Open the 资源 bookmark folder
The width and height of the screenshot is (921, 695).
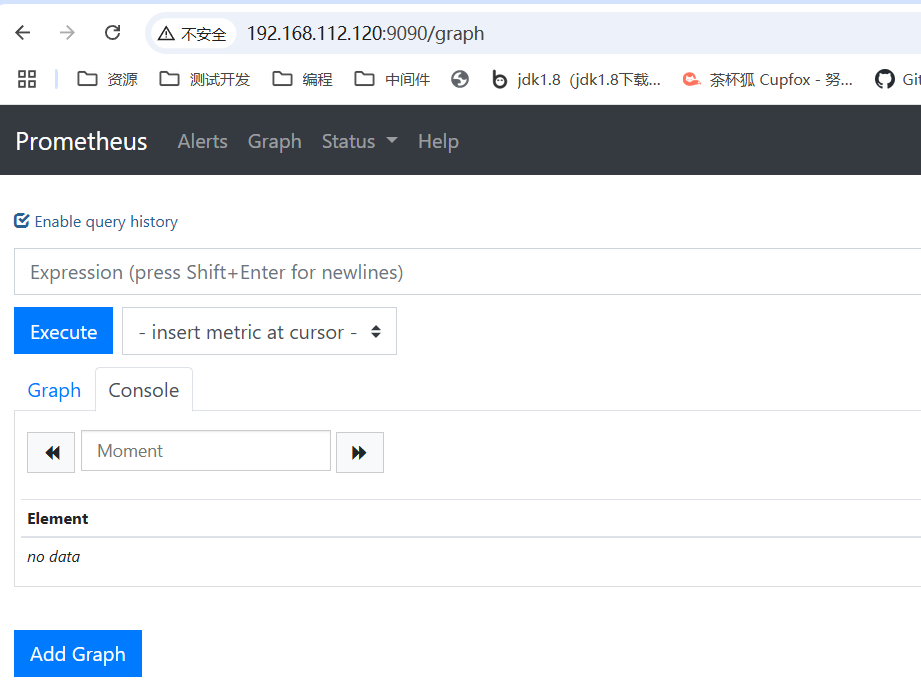(107, 79)
